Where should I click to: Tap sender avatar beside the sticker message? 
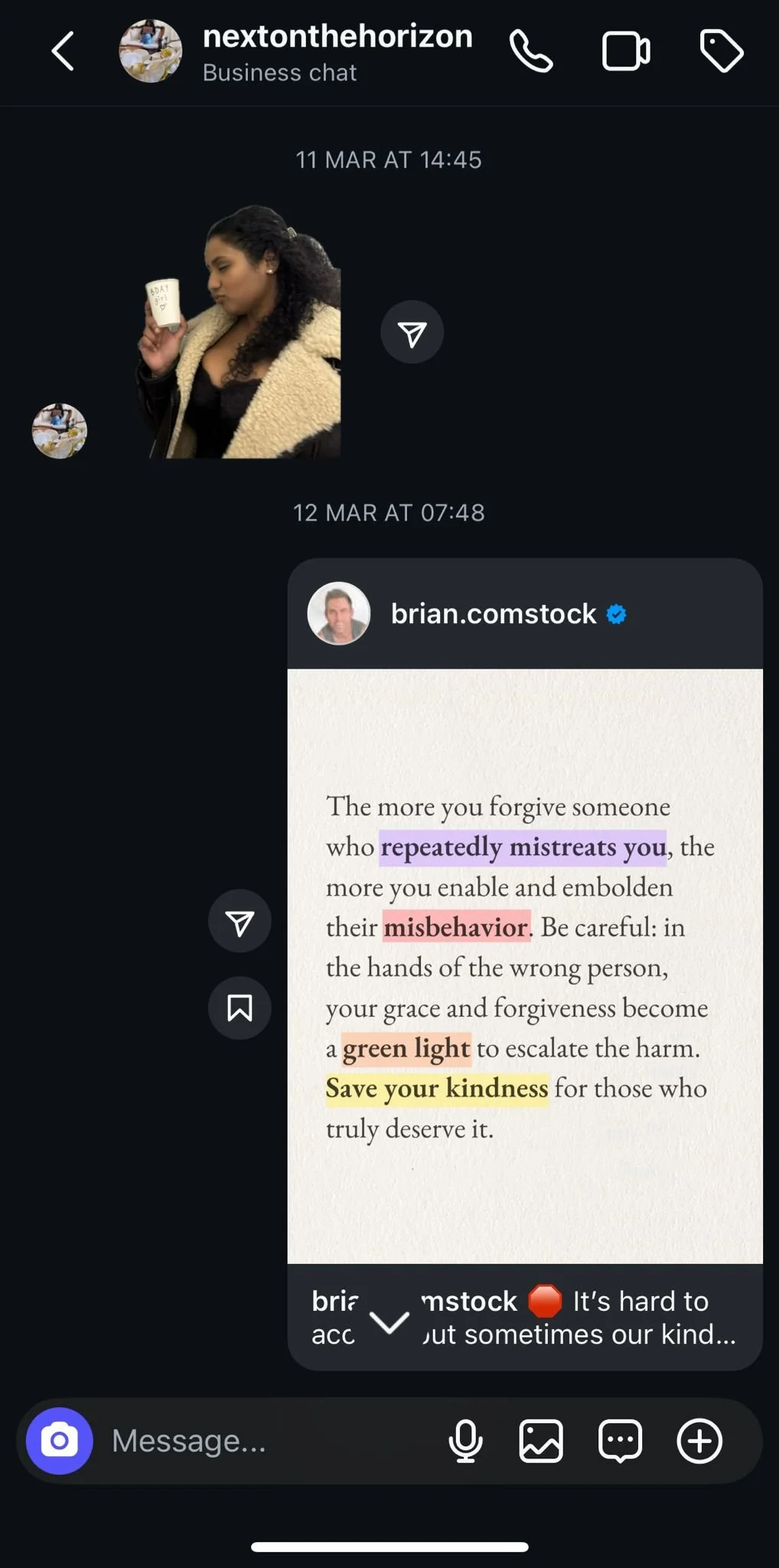tap(60, 431)
